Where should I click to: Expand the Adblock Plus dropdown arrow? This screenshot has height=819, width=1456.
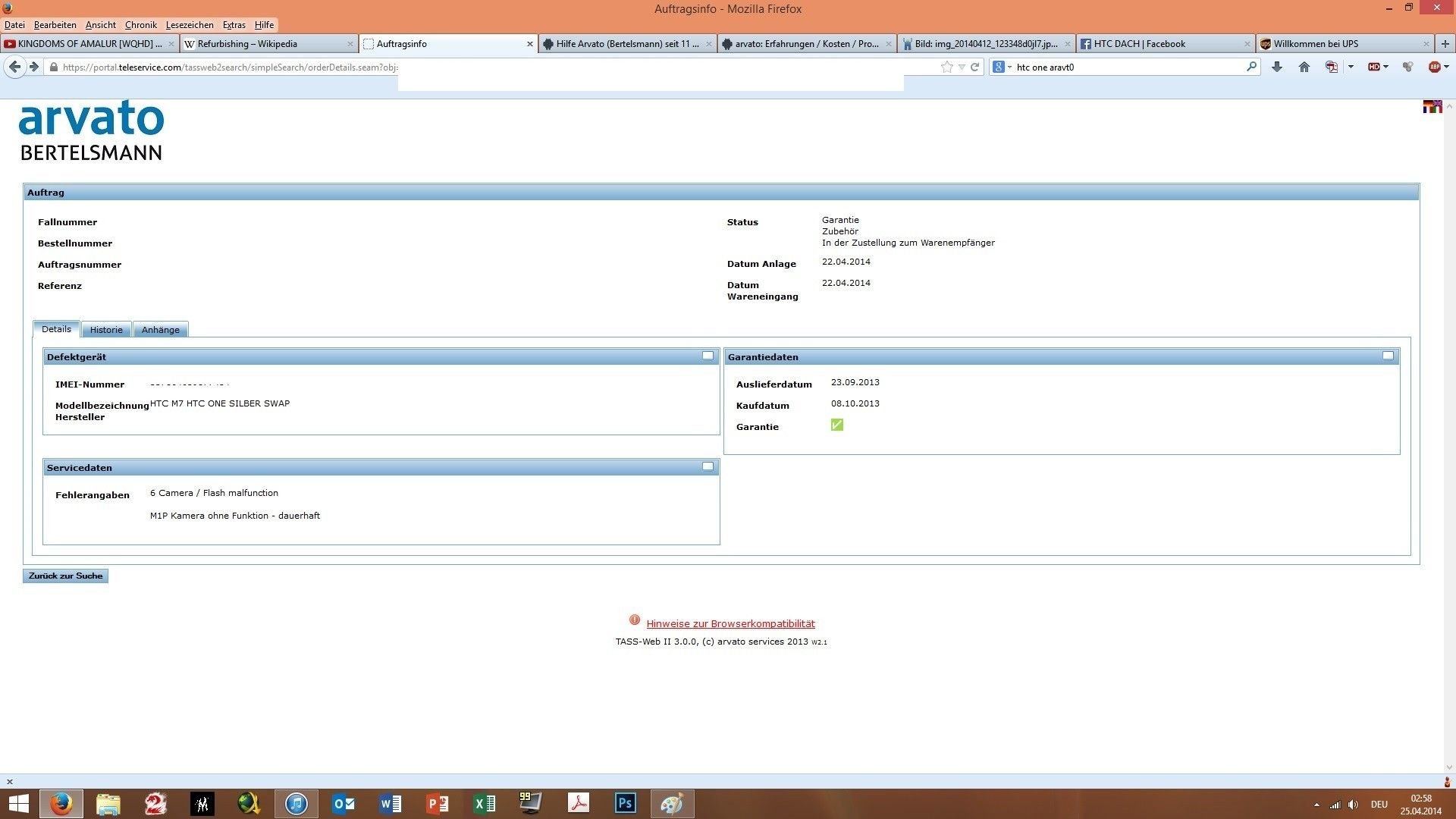point(1446,67)
